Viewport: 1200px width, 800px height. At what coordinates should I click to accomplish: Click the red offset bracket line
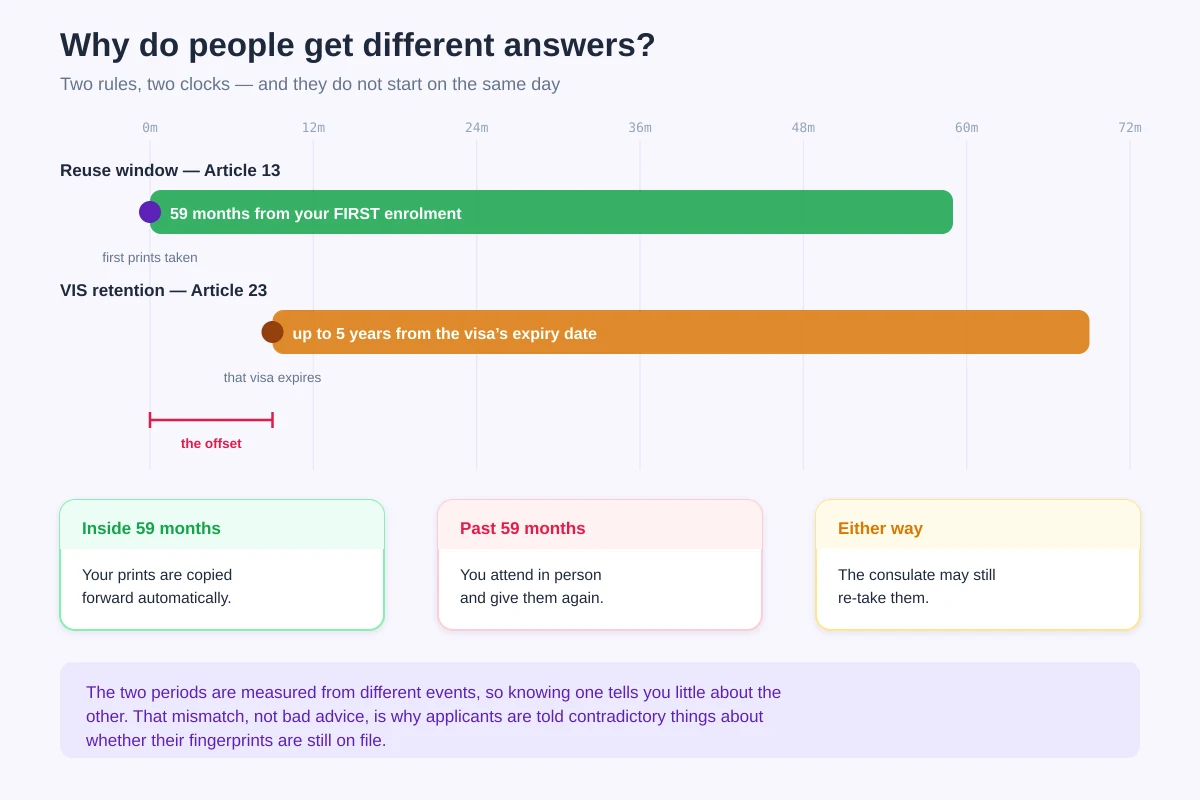tap(211, 420)
